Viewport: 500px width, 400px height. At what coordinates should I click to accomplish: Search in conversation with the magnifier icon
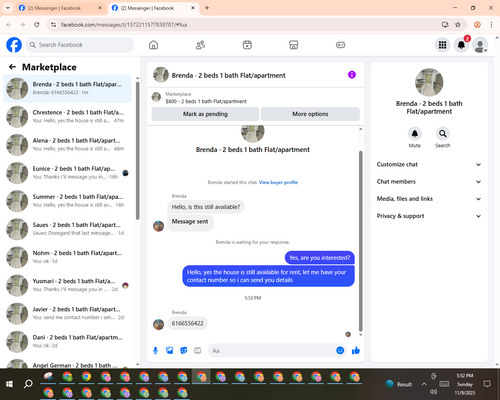click(x=442, y=134)
